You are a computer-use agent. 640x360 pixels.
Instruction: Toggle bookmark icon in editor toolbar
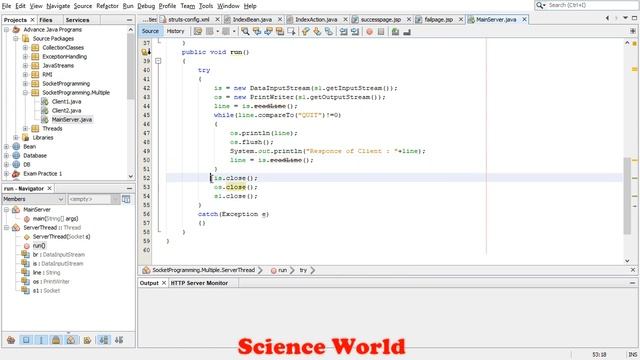tap(328, 31)
